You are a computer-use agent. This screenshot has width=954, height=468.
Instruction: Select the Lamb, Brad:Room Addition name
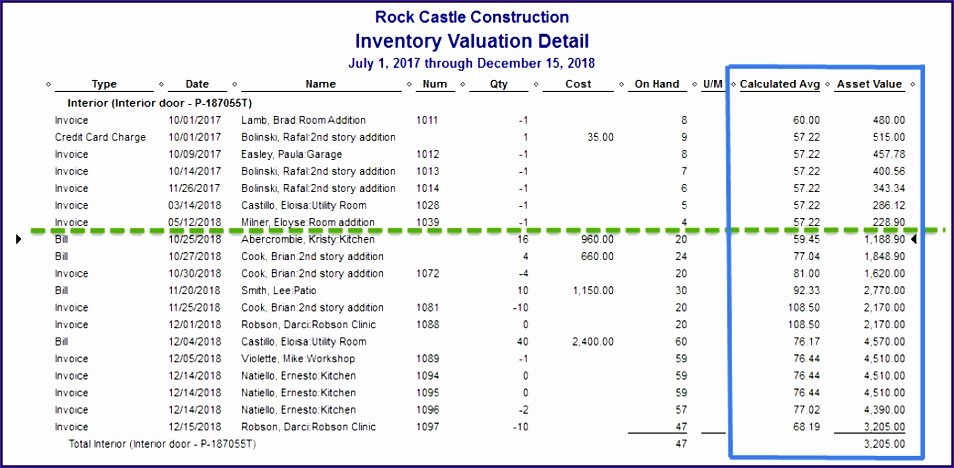point(304,120)
